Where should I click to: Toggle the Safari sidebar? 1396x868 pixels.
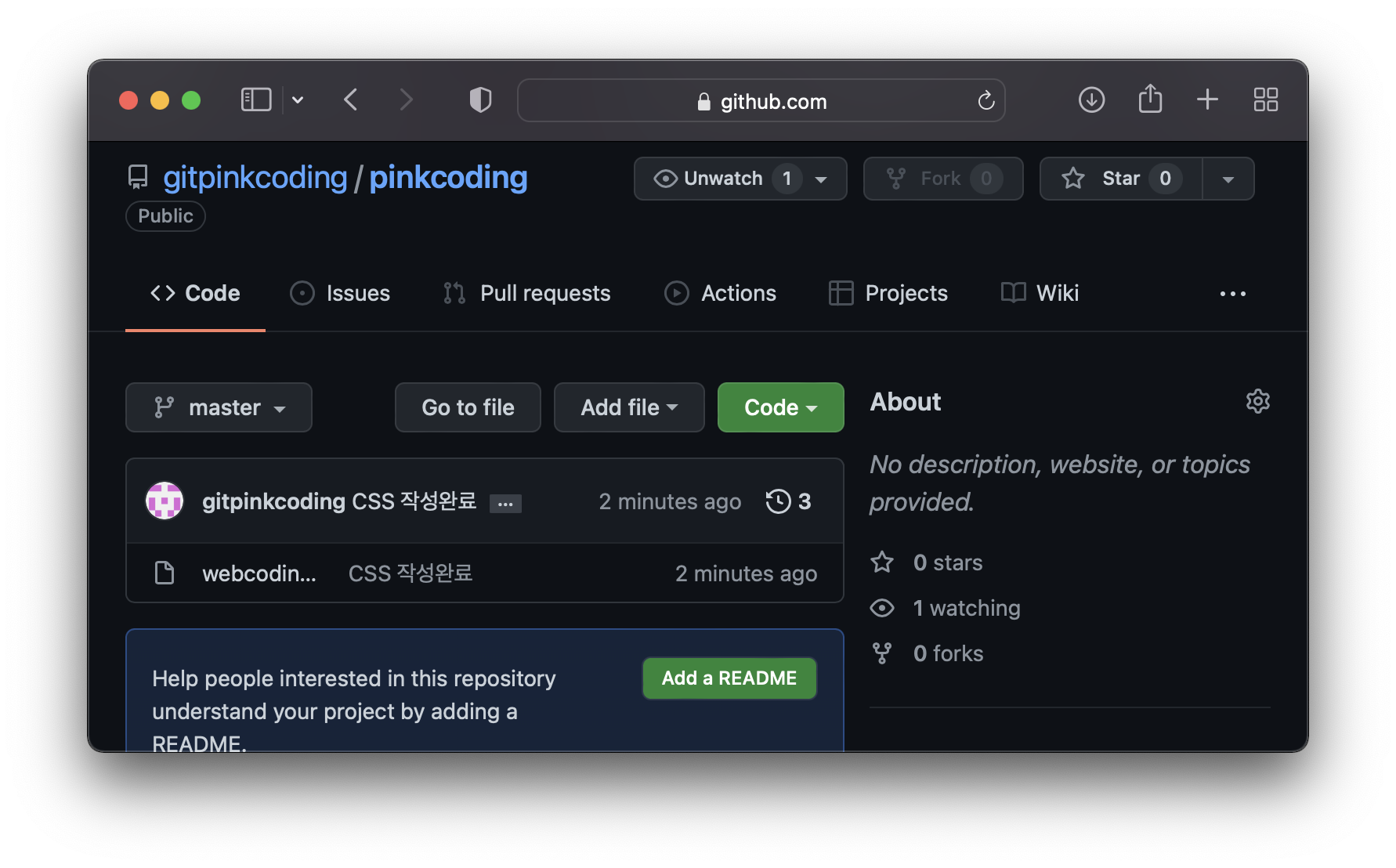pos(255,99)
